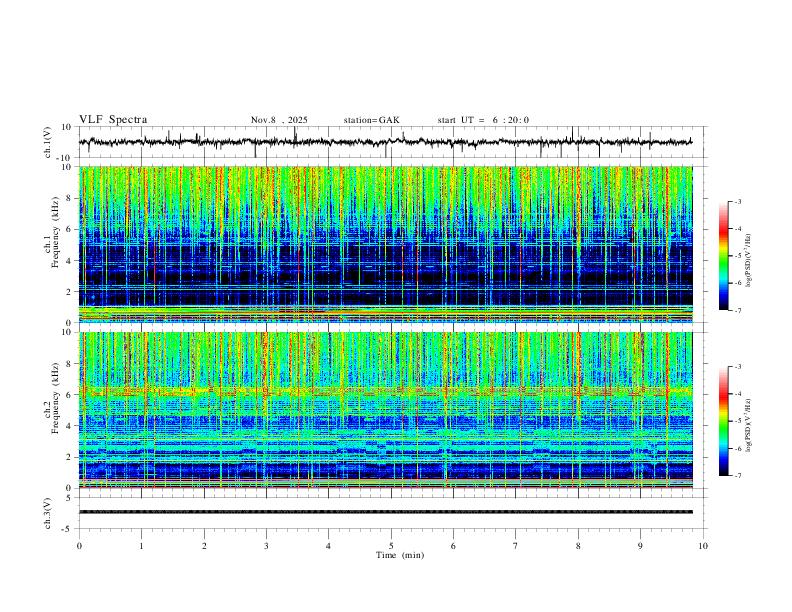Click time axis tick label "8"

coord(578,546)
